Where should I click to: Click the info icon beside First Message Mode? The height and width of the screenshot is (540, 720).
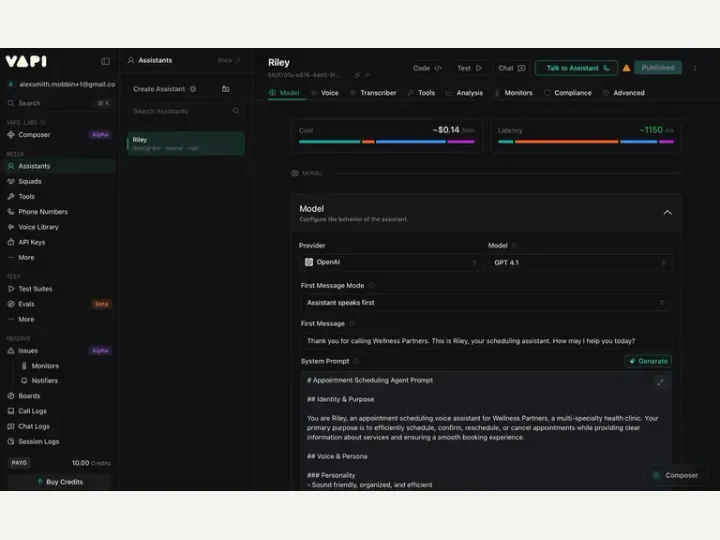(x=371, y=286)
